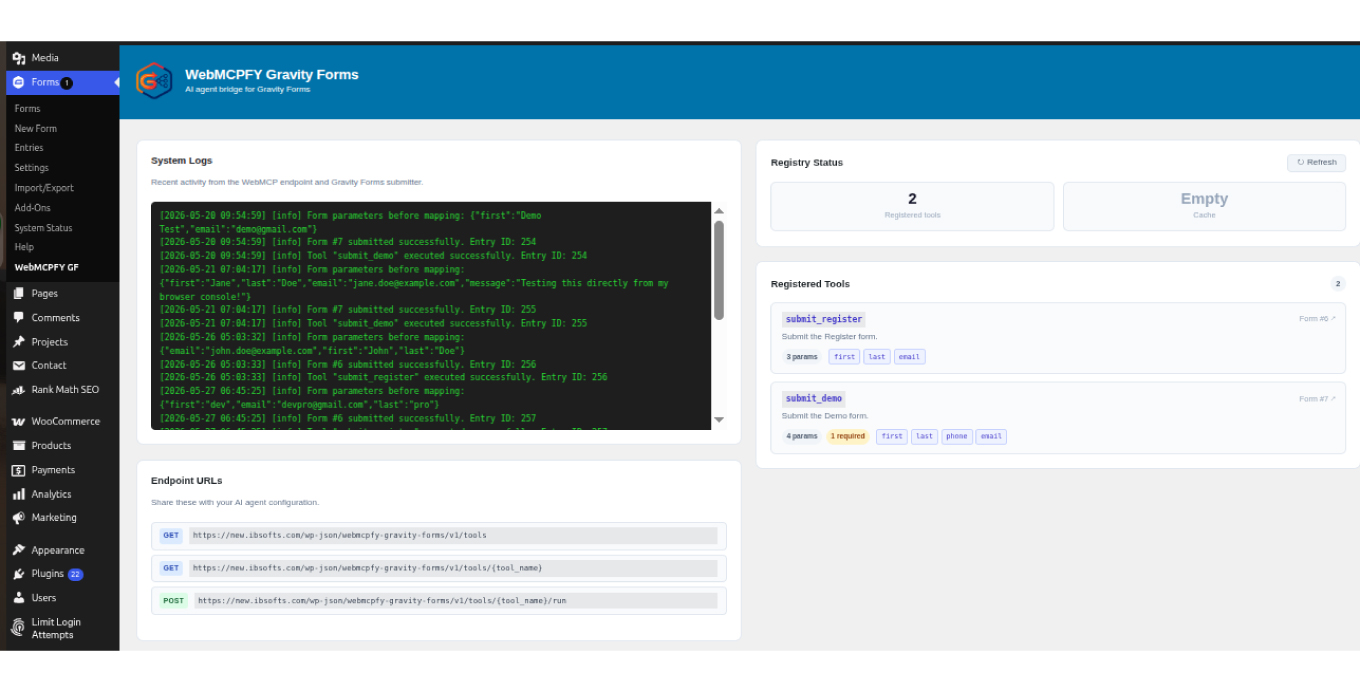Image resolution: width=1360 pixels, height=692 pixels.
Task: Open the Products archive icon
Action: point(18,446)
